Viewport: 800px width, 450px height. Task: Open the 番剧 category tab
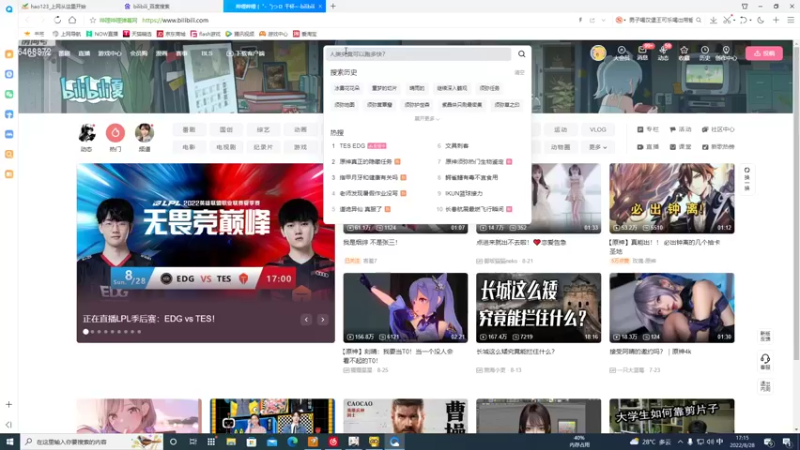[x=189, y=130]
